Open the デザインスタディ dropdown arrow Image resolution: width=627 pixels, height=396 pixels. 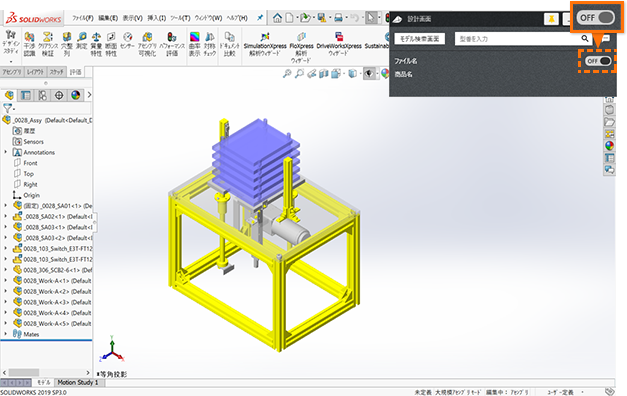point(11,62)
